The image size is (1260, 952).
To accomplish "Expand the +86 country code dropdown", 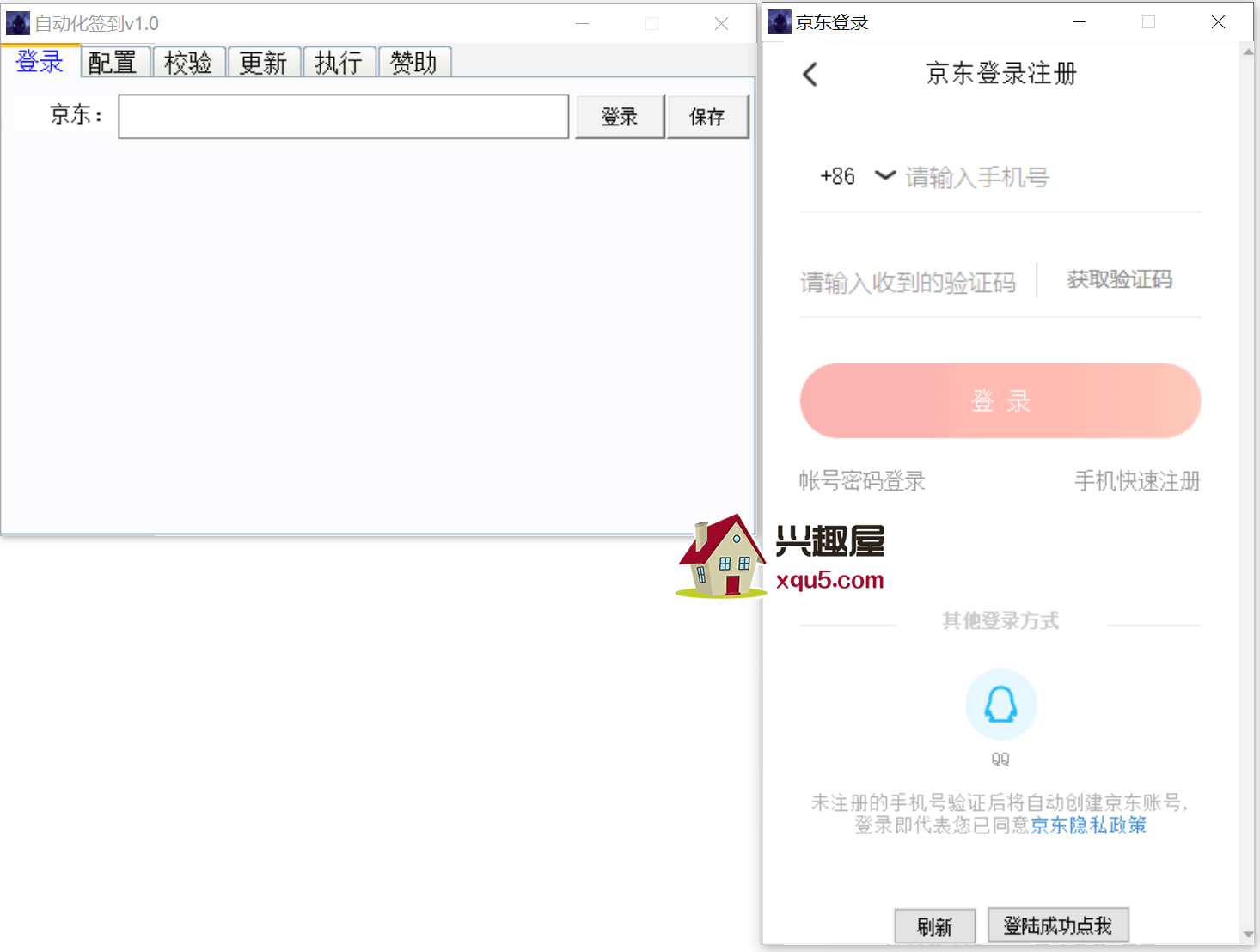I will point(885,175).
